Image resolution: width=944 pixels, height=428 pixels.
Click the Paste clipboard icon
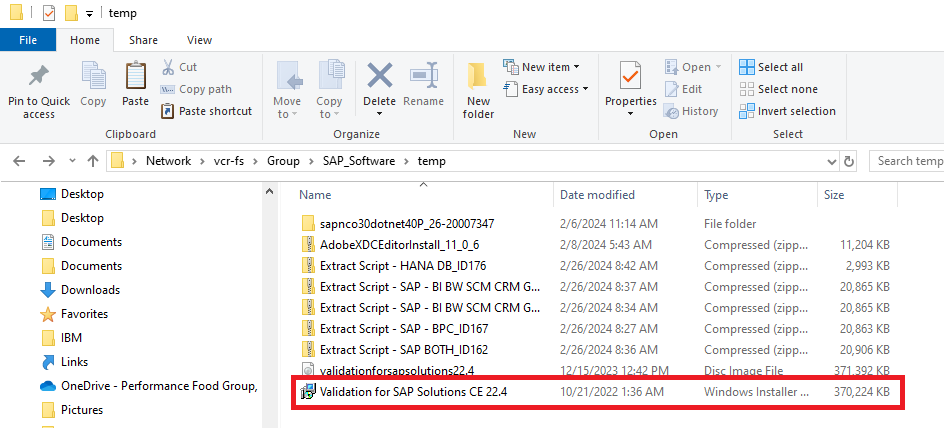click(135, 76)
